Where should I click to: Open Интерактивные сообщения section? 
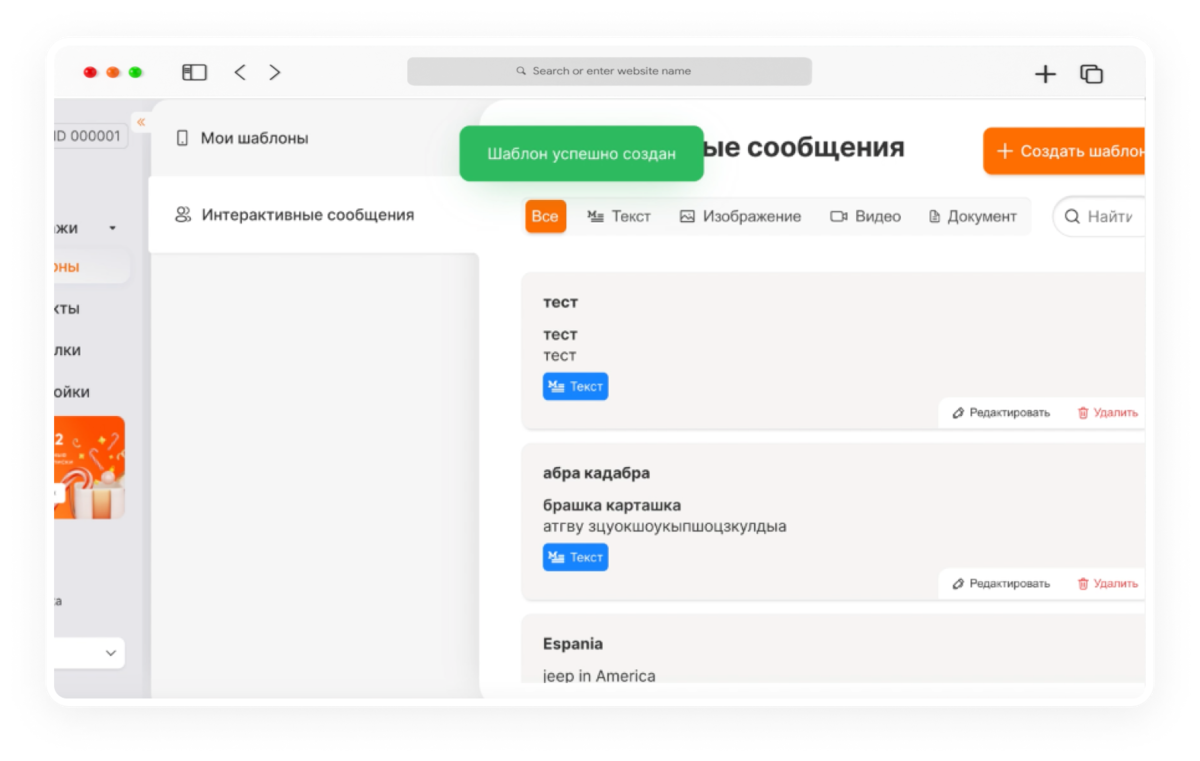(314, 214)
